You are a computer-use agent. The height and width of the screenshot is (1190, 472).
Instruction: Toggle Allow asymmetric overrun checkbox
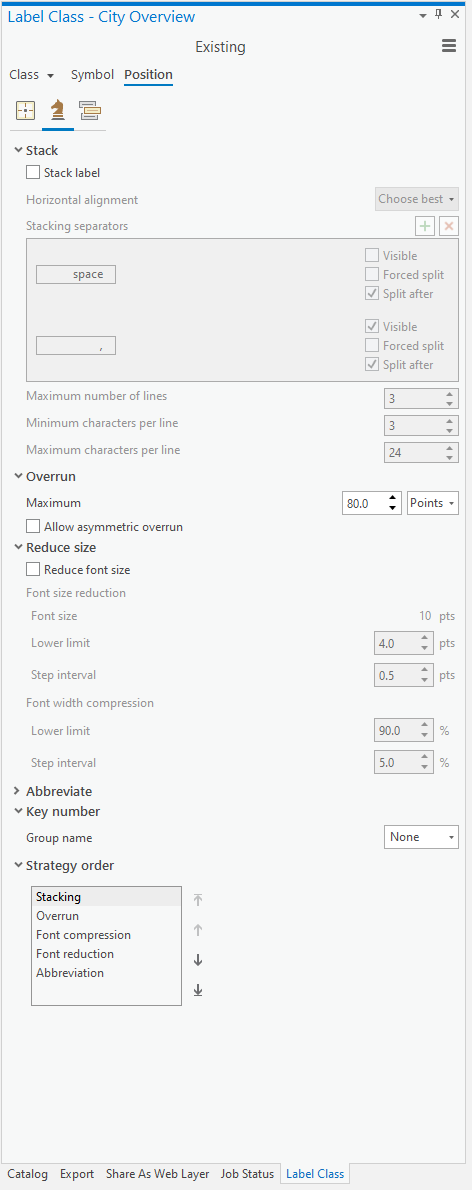click(33, 526)
